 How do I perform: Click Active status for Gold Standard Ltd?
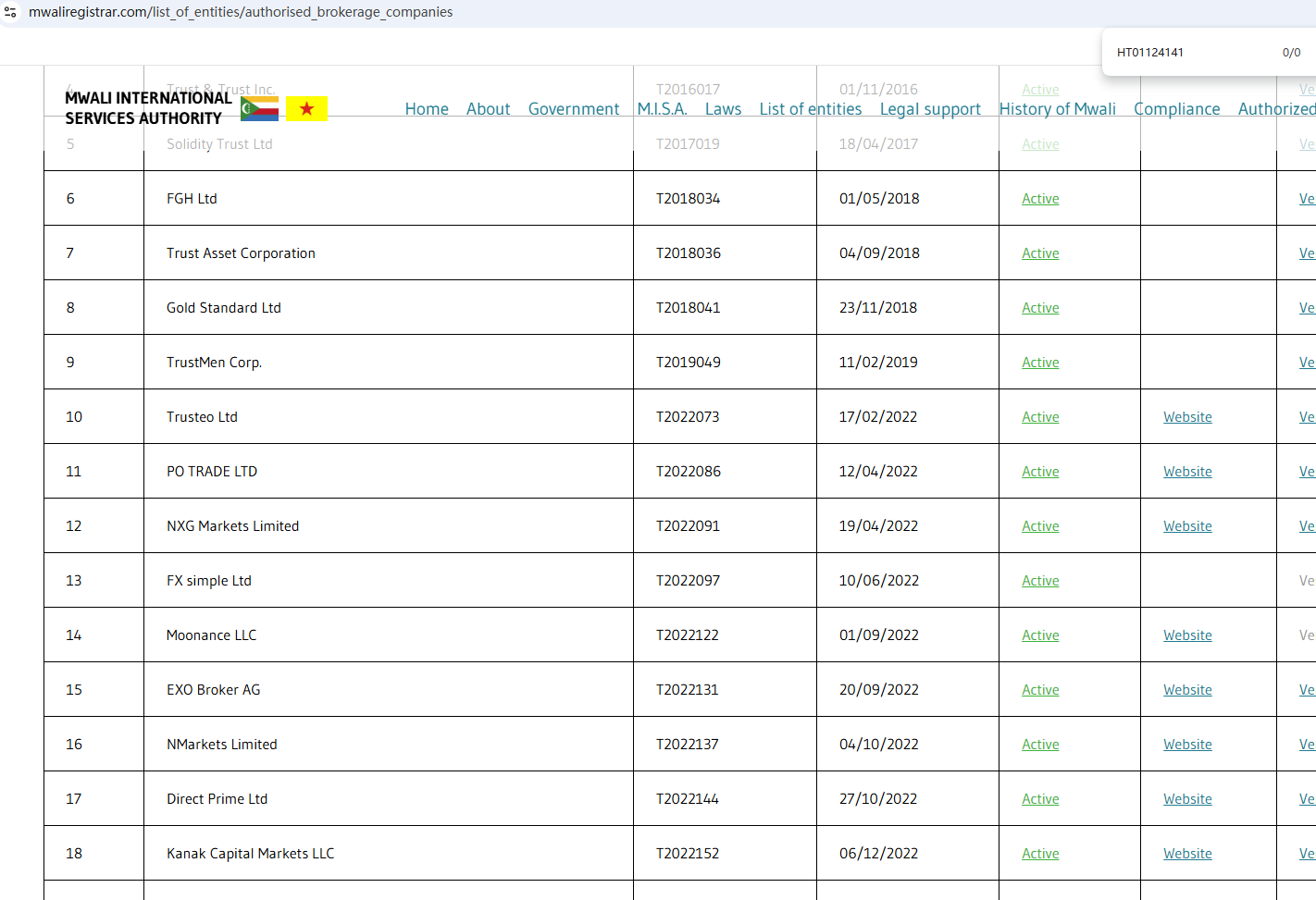1040,308
